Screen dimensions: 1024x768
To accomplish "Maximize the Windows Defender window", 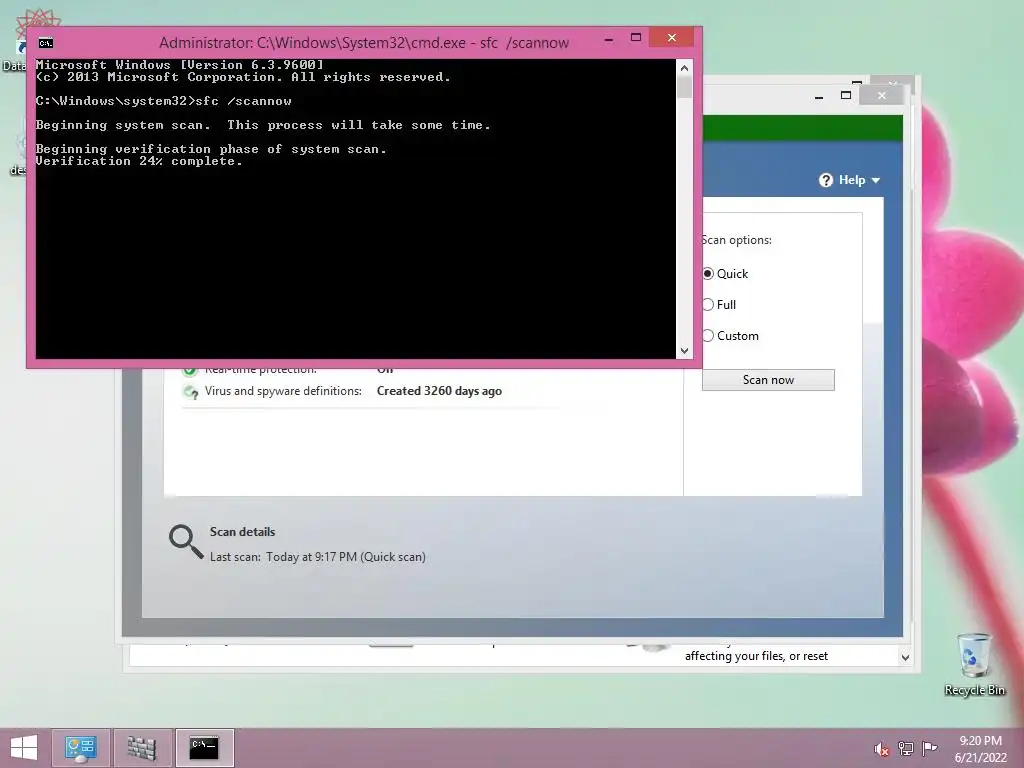I will click(846, 96).
